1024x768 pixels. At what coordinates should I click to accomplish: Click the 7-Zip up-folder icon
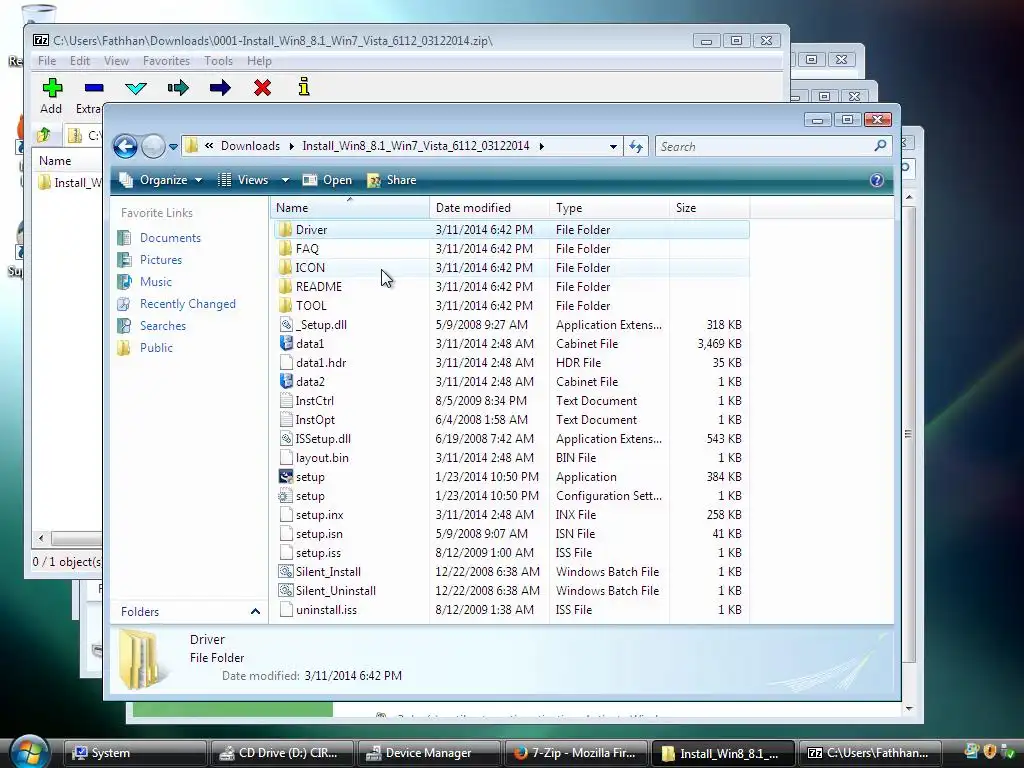[44, 135]
